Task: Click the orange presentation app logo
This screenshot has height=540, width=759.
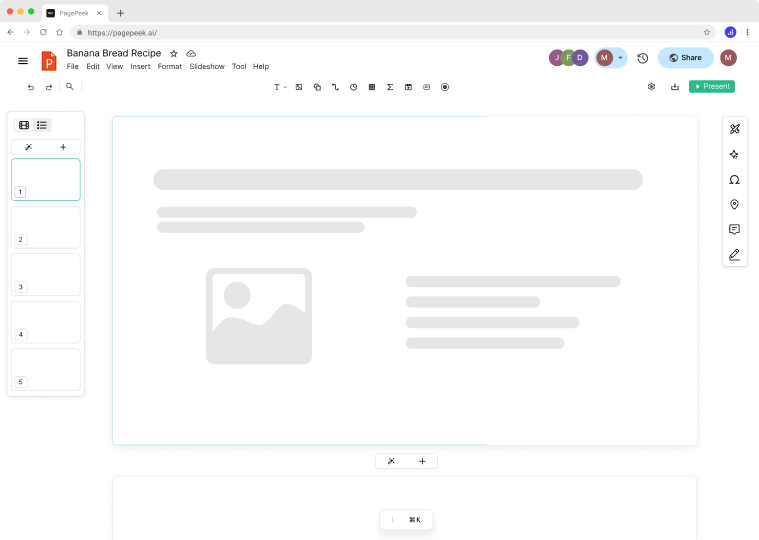Action: (49, 61)
